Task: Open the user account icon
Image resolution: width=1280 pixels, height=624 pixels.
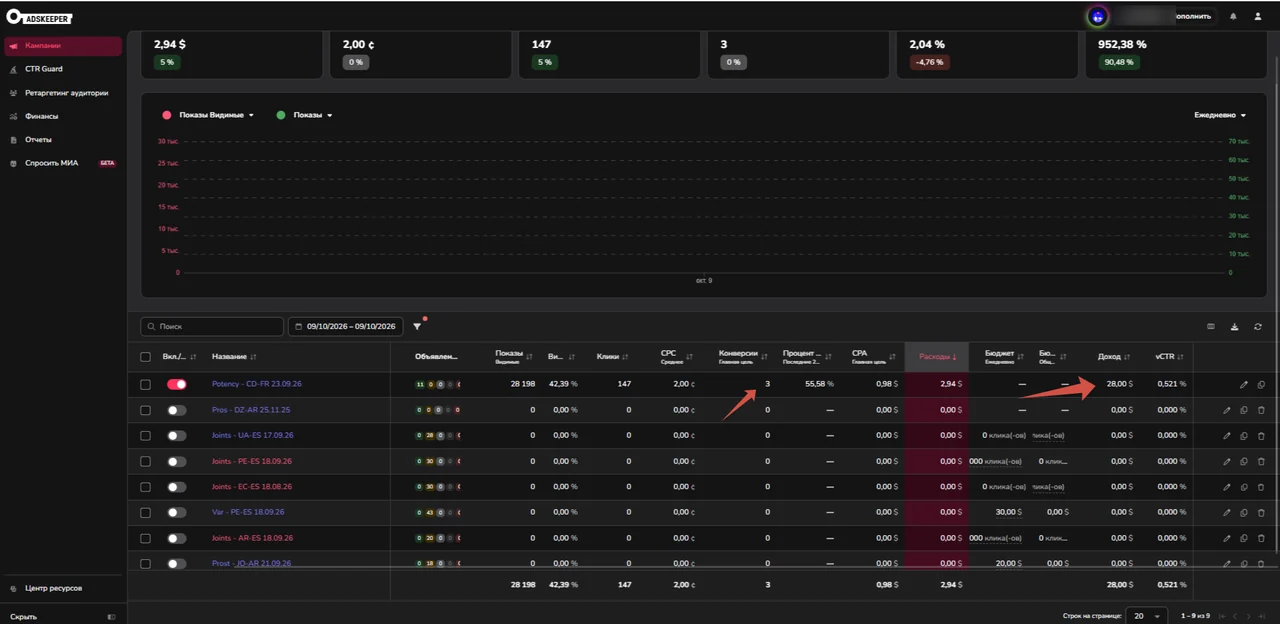Action: point(1258,16)
